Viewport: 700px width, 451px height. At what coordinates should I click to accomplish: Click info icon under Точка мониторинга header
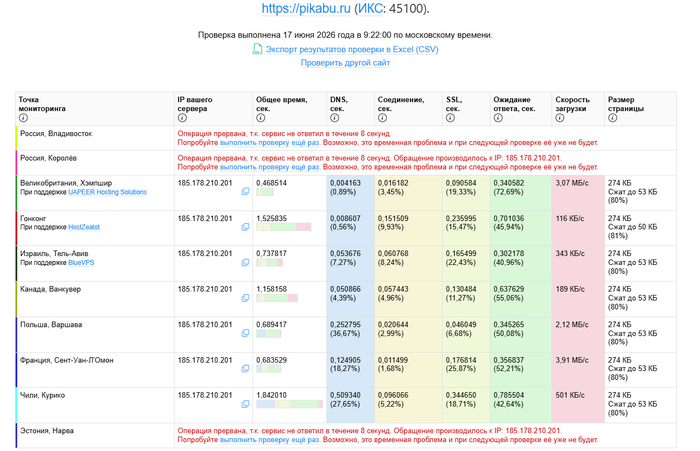click(x=23, y=118)
